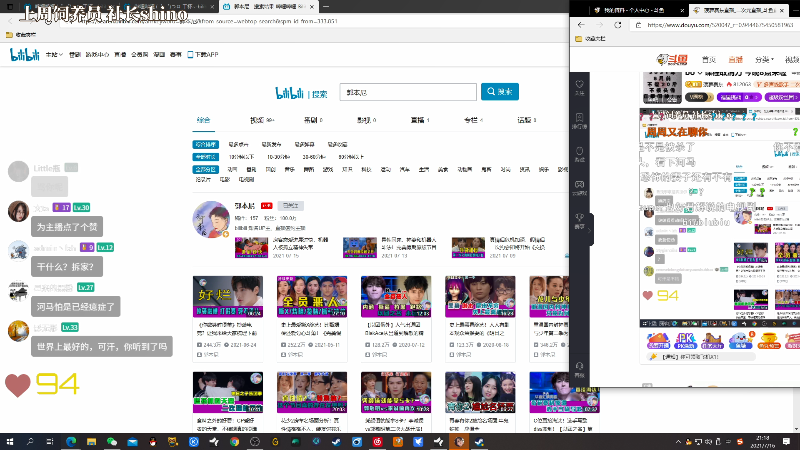Click the blue search button on bilibili

click(499, 92)
